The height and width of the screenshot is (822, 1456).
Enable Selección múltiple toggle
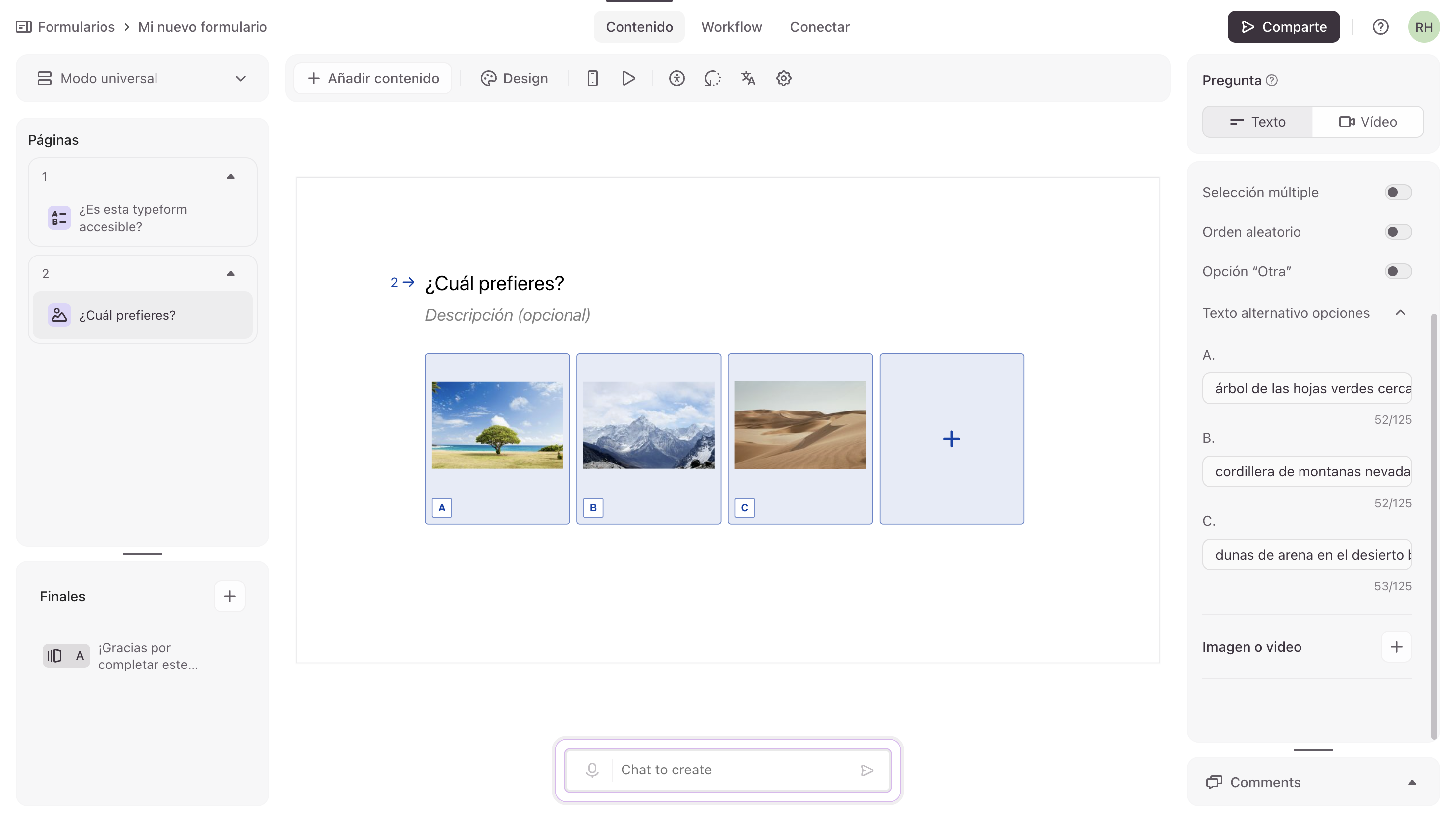coord(1398,192)
